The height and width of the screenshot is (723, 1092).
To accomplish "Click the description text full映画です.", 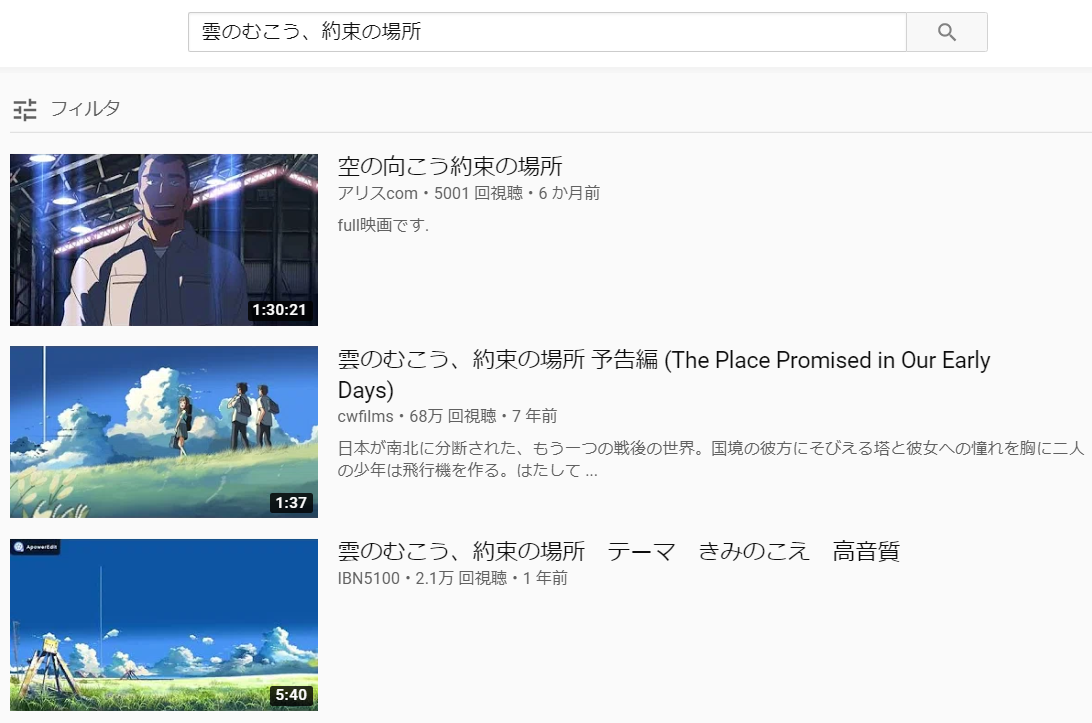I will click(383, 225).
